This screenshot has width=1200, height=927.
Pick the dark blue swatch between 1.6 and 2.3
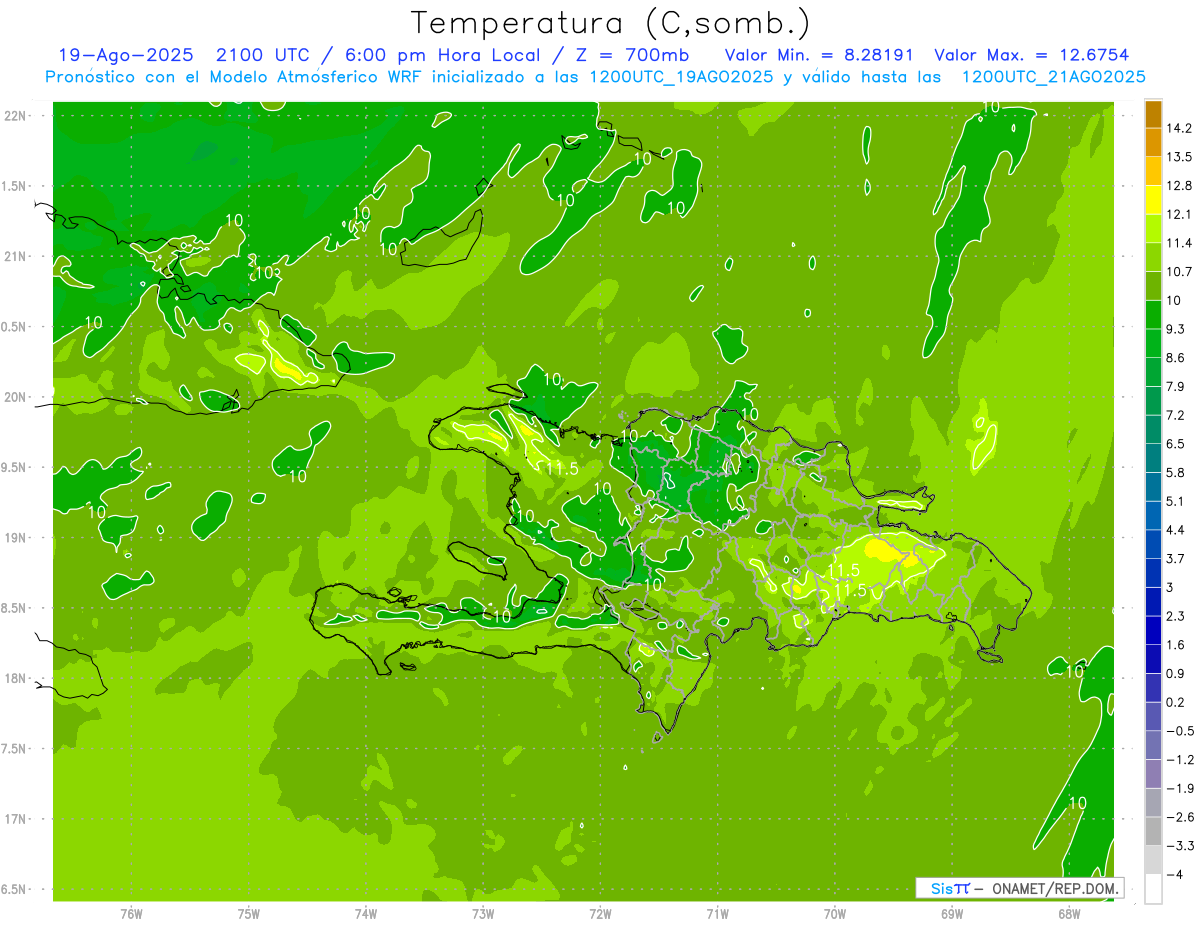click(1153, 630)
